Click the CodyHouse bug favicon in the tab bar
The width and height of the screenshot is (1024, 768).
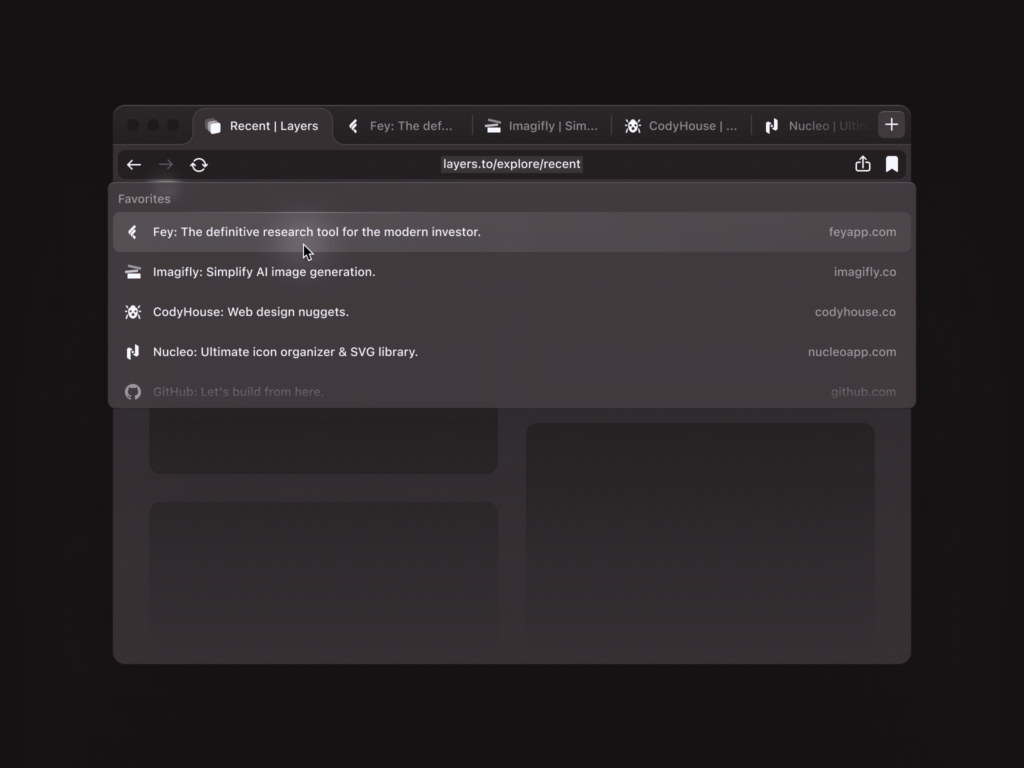(633, 126)
